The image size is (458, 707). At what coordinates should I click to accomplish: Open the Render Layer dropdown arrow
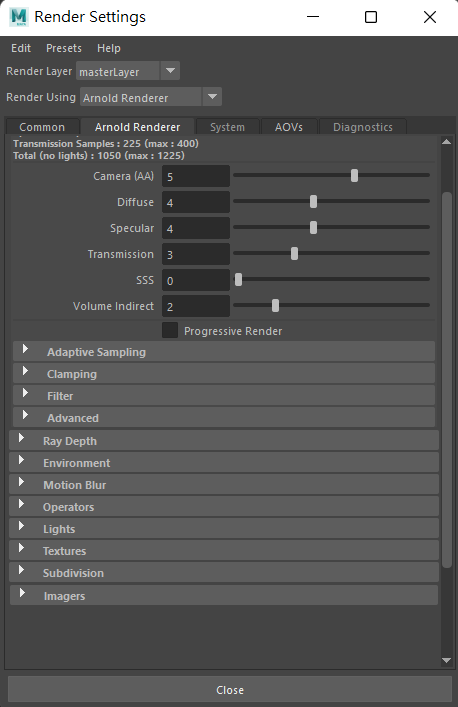coord(170,71)
